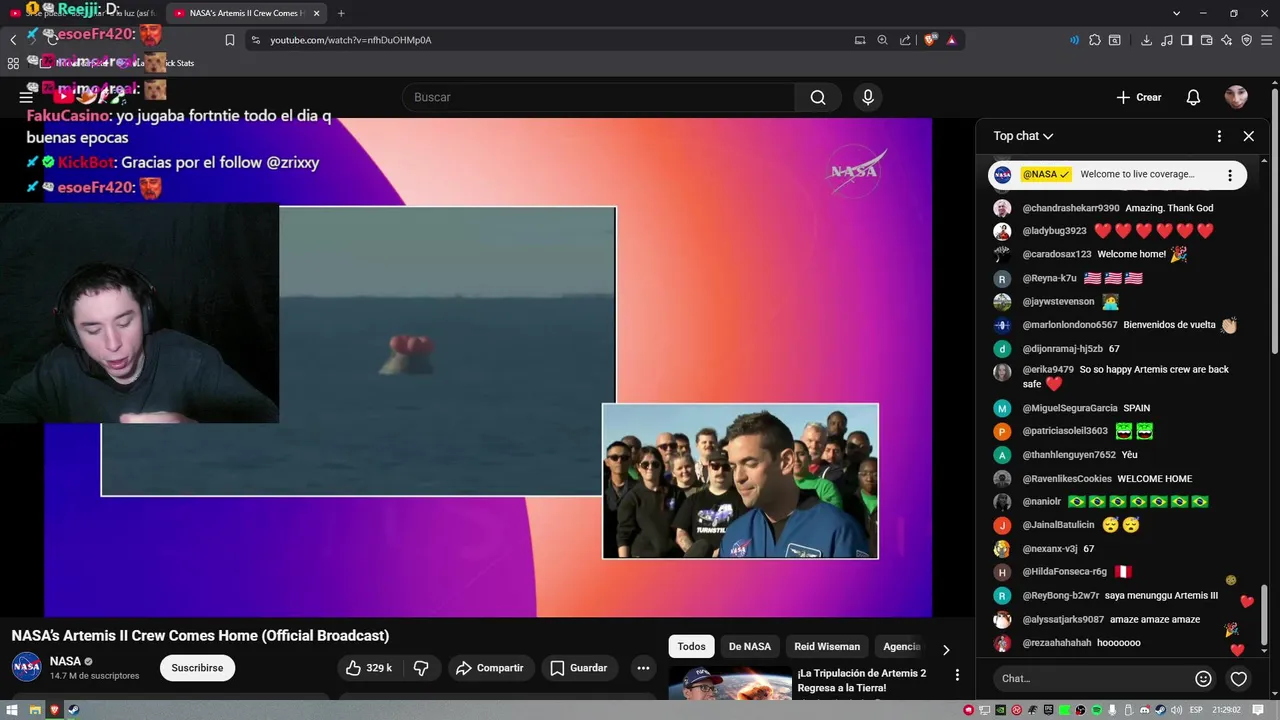Subscribe using the Suscribirse button
This screenshot has height=720, width=1280.
(x=197, y=668)
